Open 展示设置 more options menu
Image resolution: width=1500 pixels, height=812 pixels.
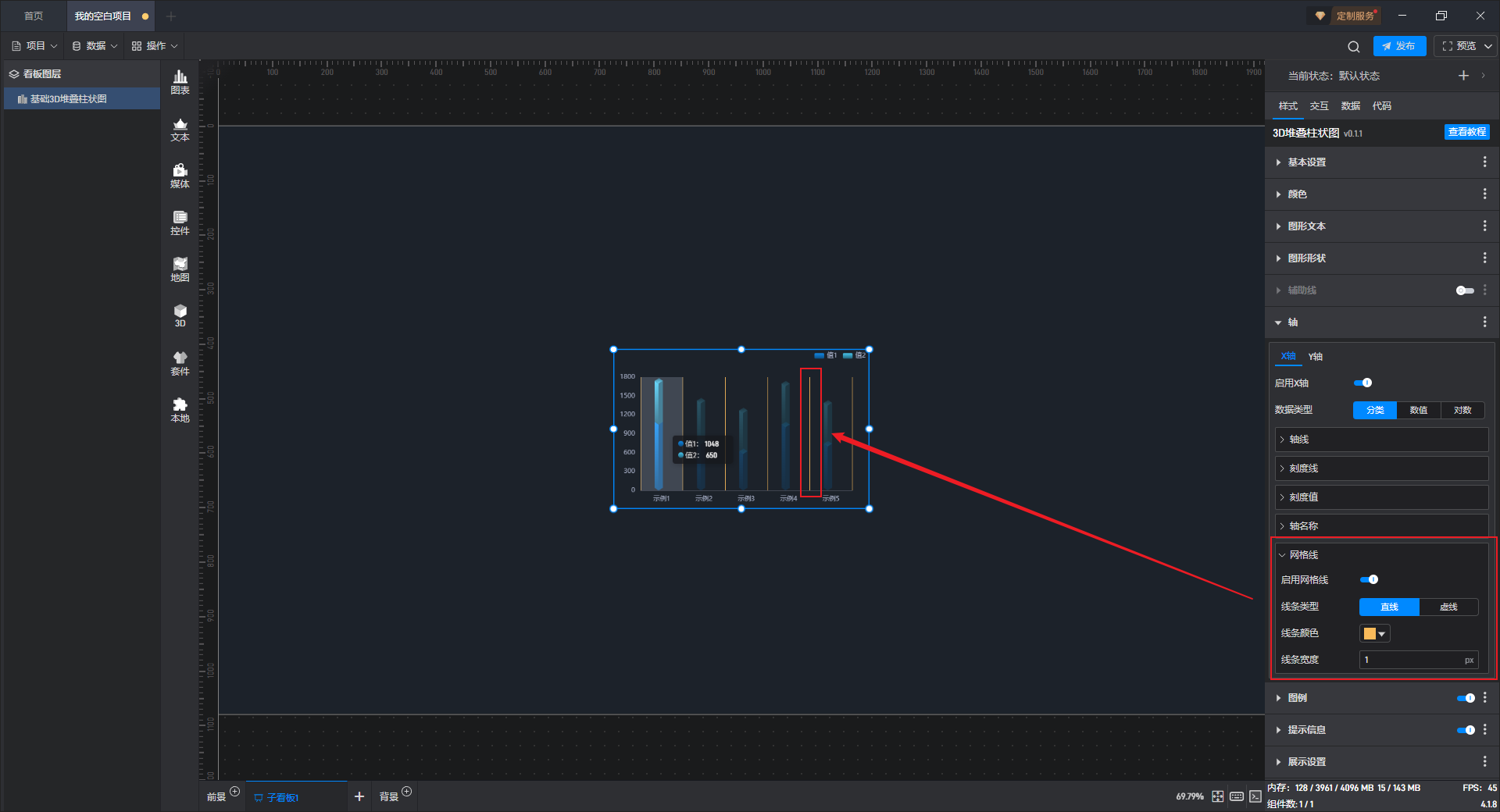[1484, 761]
